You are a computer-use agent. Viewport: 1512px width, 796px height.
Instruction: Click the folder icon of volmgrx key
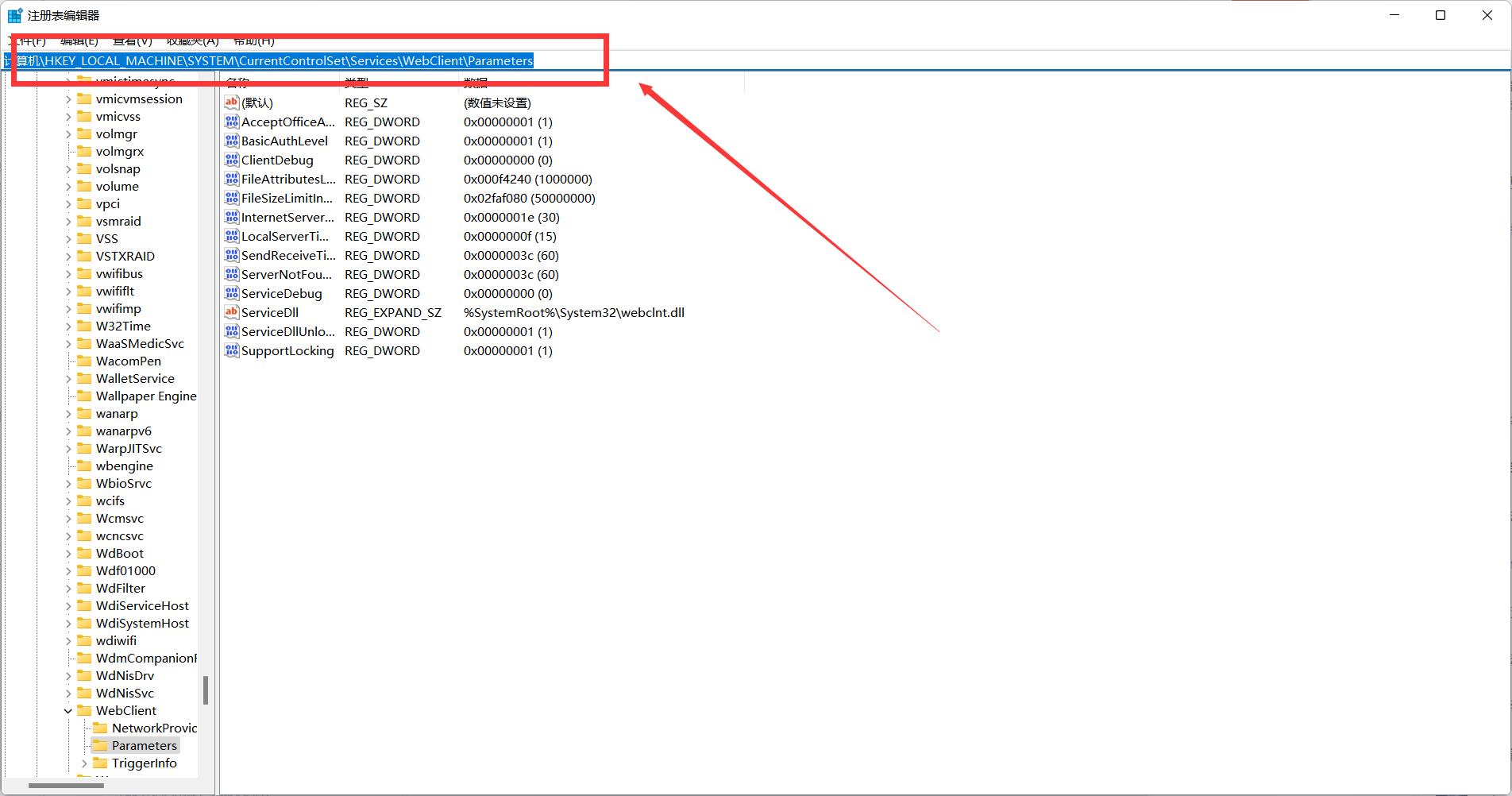tap(84, 151)
